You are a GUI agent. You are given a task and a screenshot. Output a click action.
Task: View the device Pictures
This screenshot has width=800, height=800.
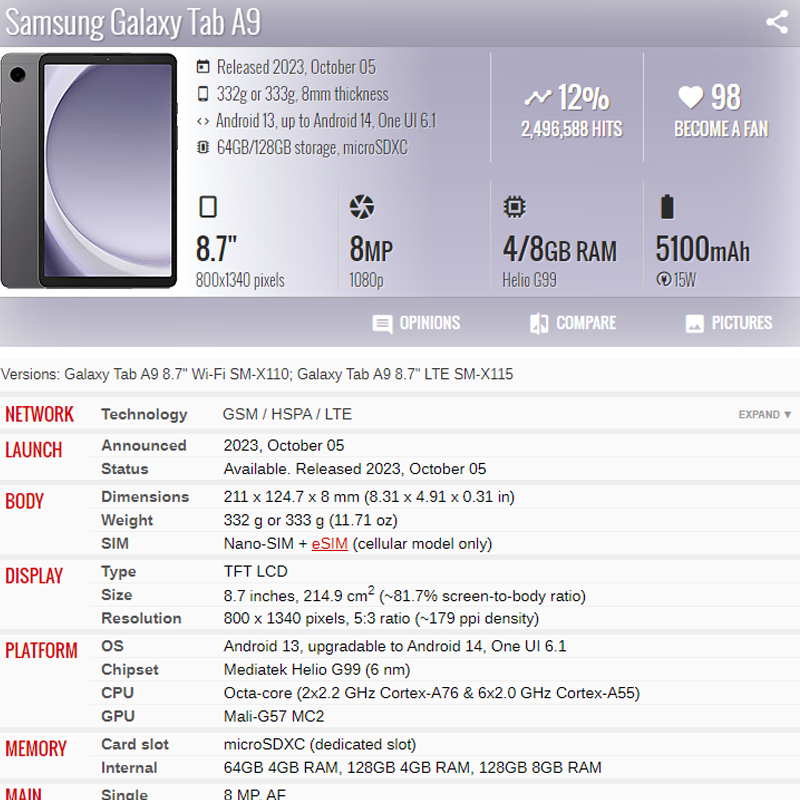coord(729,323)
